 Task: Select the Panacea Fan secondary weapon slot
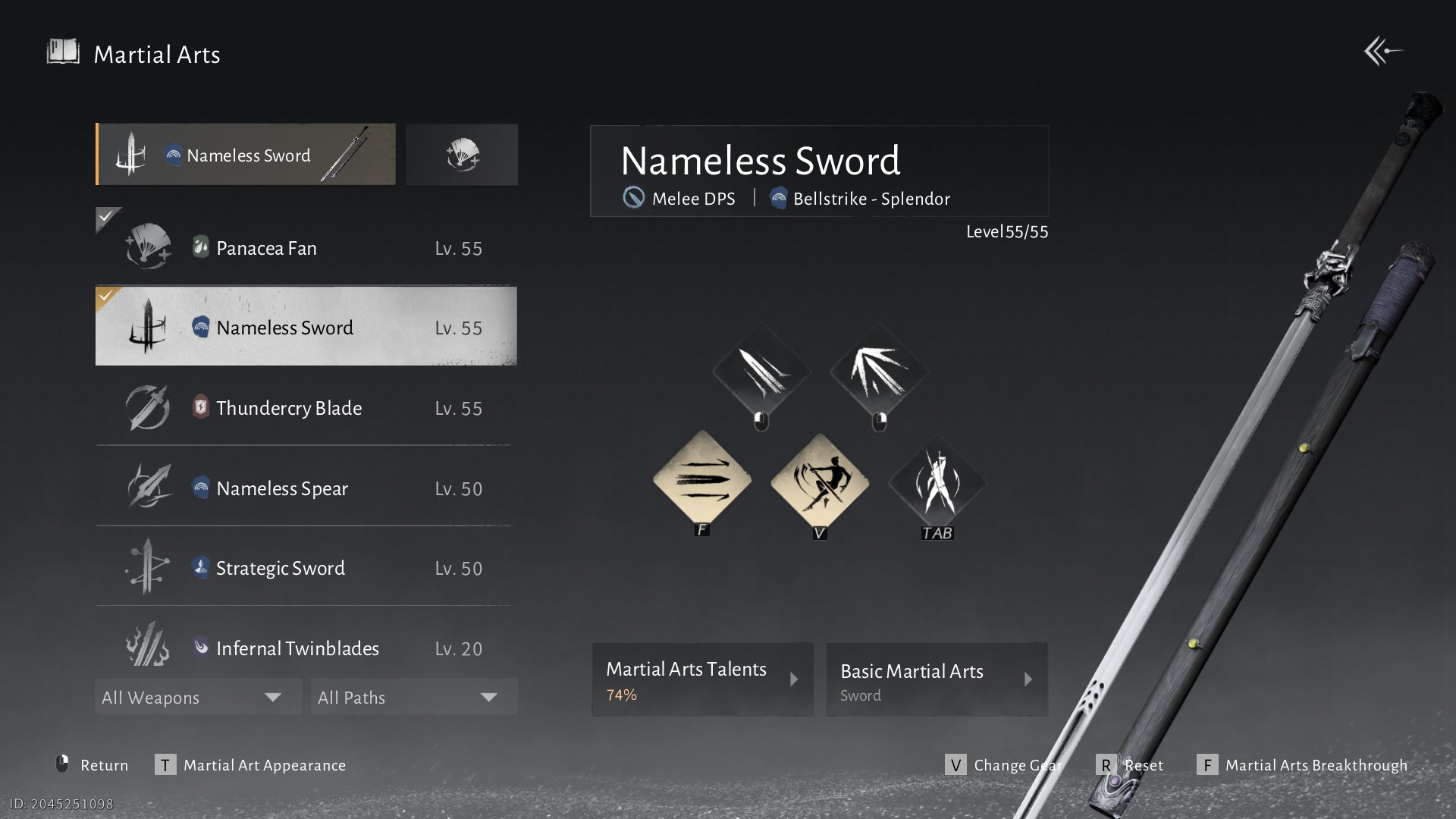coord(462,155)
